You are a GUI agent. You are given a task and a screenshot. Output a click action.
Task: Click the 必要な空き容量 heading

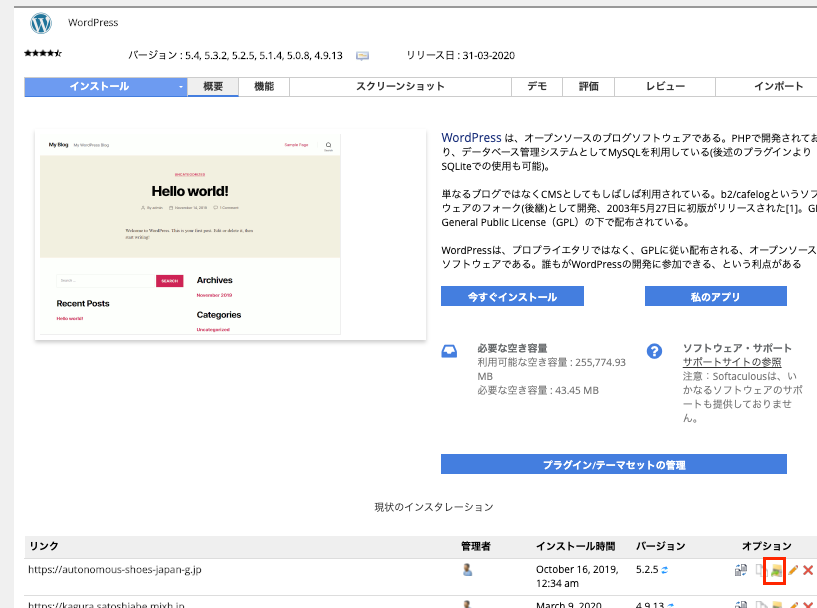coord(512,348)
